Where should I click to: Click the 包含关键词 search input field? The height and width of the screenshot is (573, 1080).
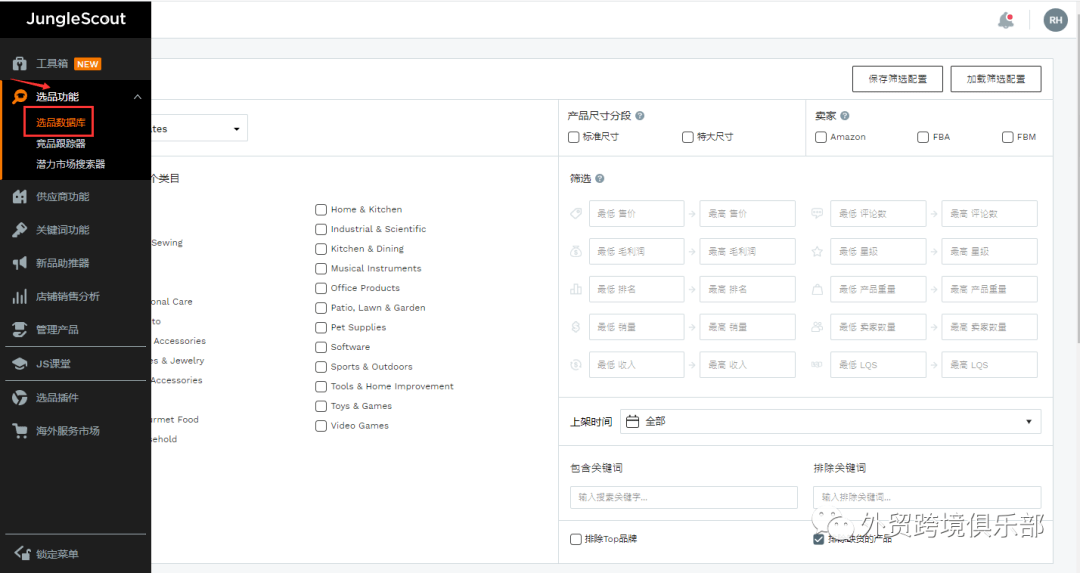point(683,497)
